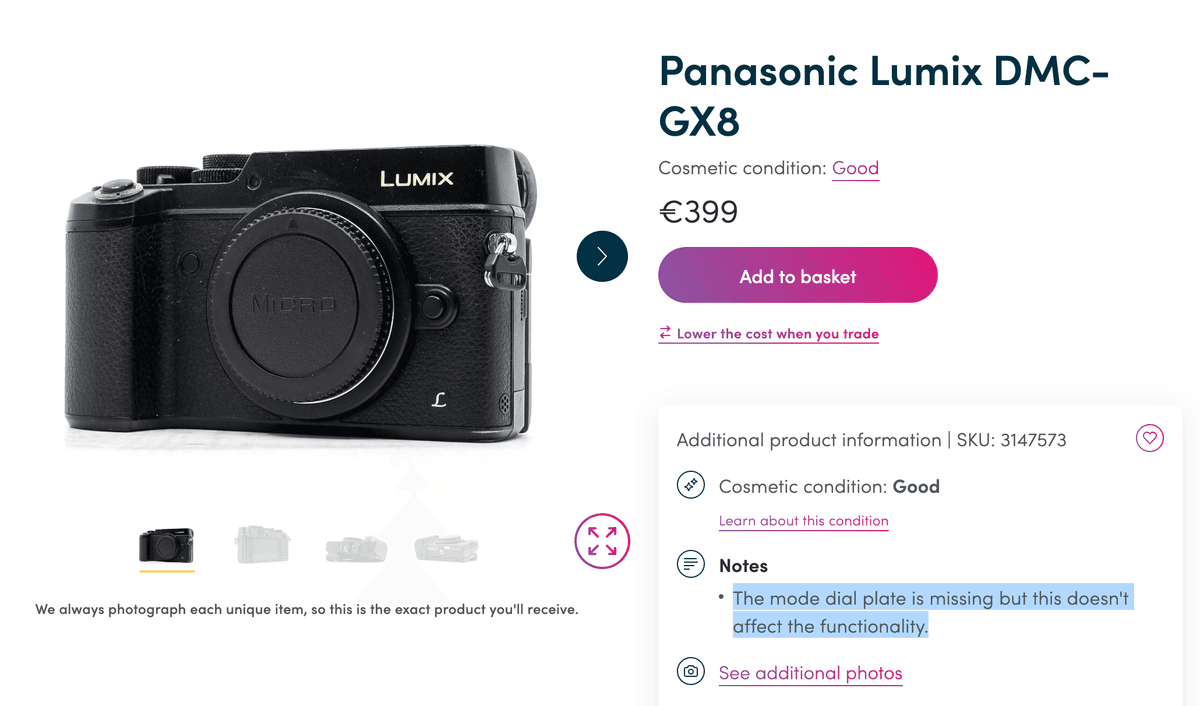Toggle the heart wishlist icon
Screen dimensions: 1200x706
[x=1149, y=438]
